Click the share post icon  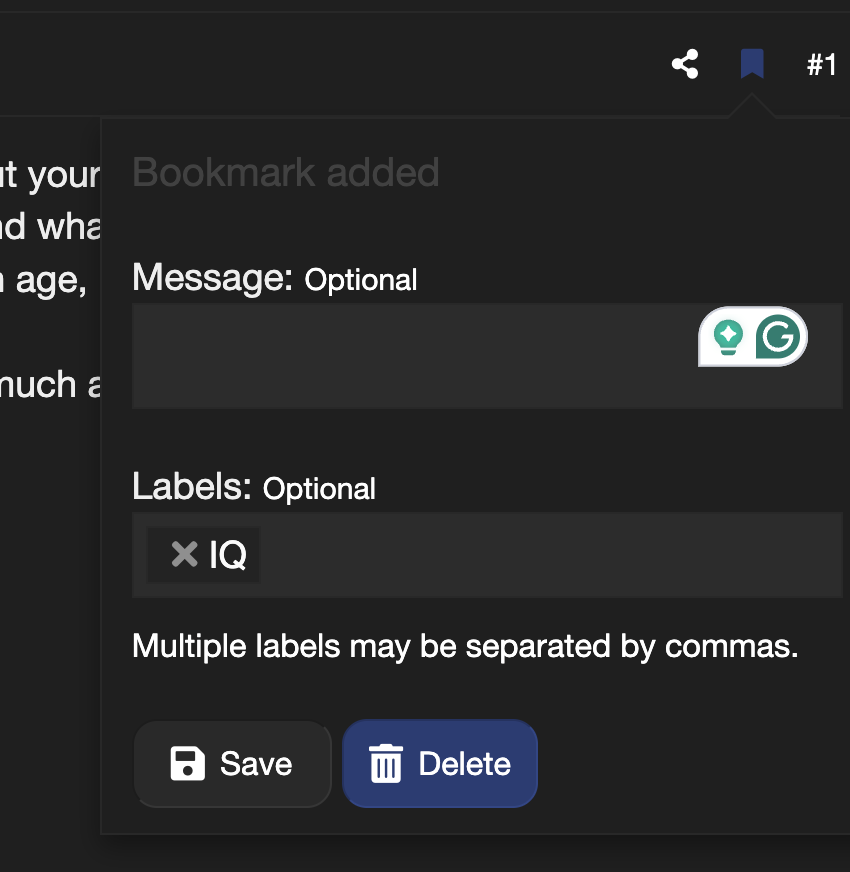685,66
